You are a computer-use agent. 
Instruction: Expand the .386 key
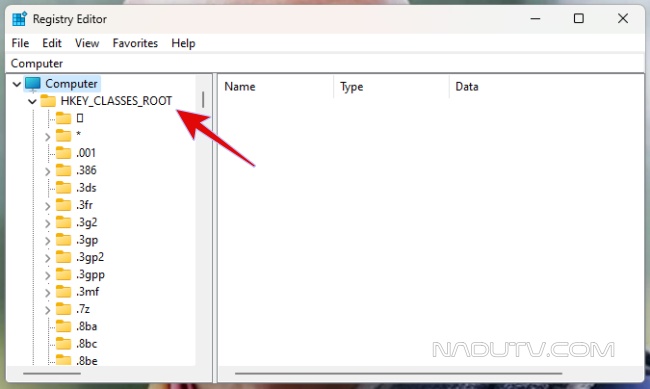click(x=48, y=171)
